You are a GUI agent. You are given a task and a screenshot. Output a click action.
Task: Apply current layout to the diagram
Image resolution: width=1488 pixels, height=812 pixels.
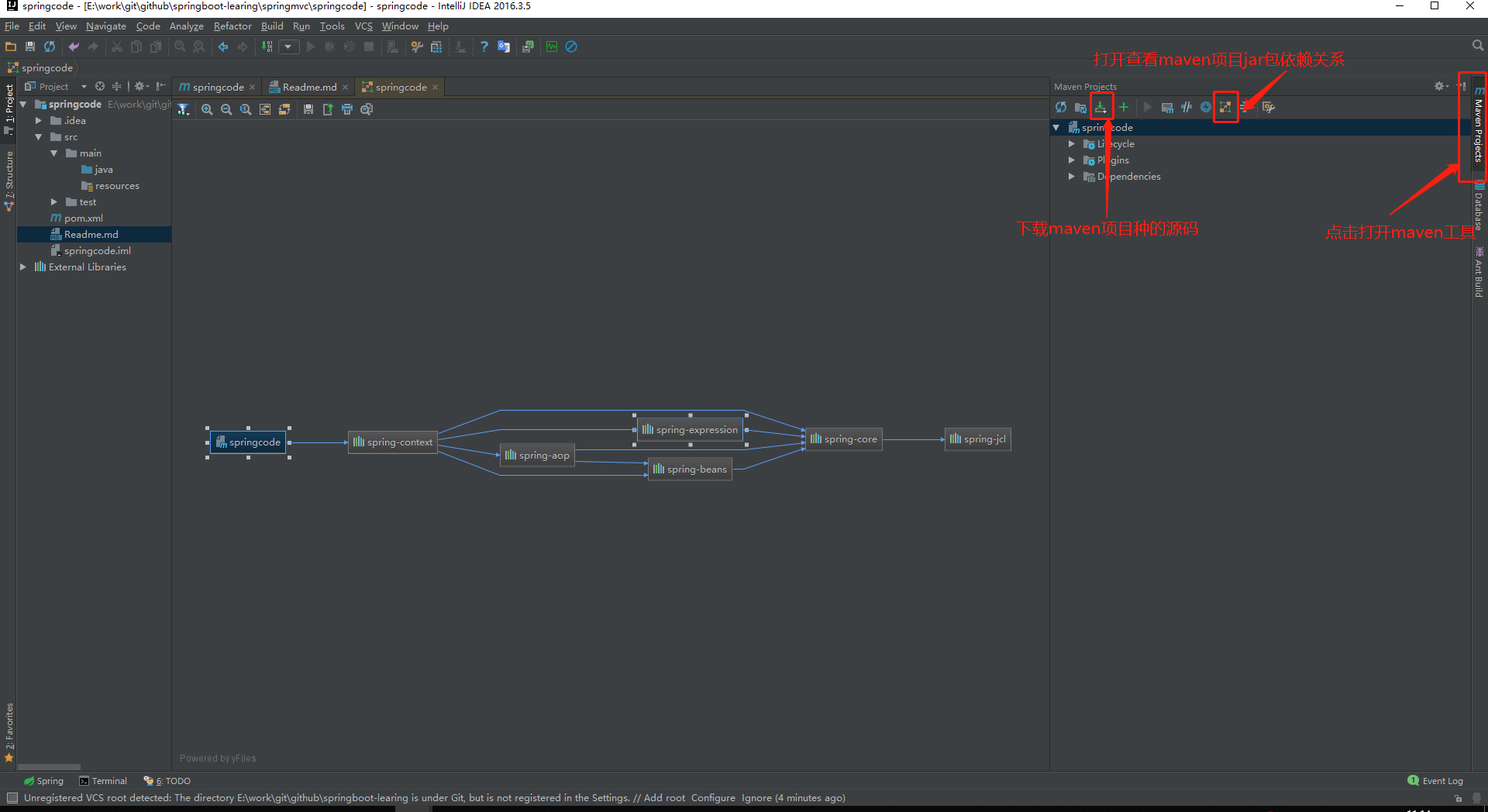point(284,109)
